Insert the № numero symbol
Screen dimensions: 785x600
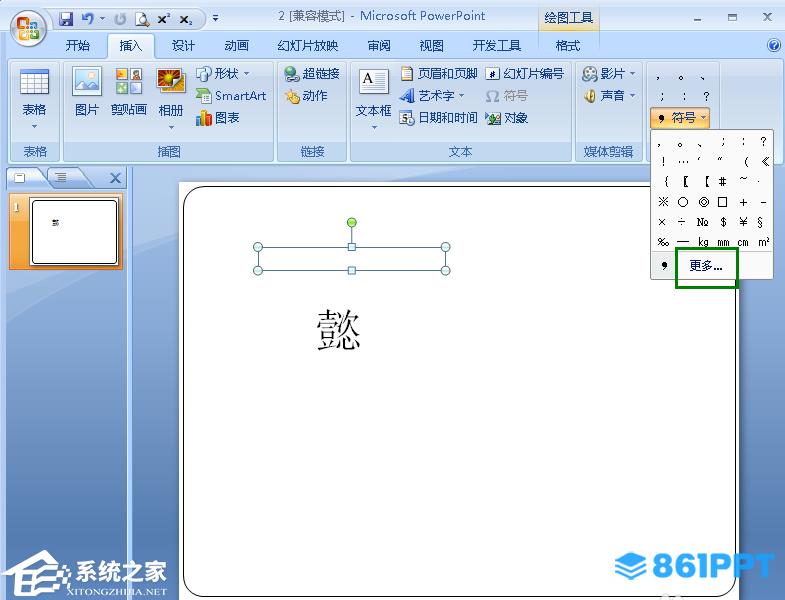click(702, 222)
